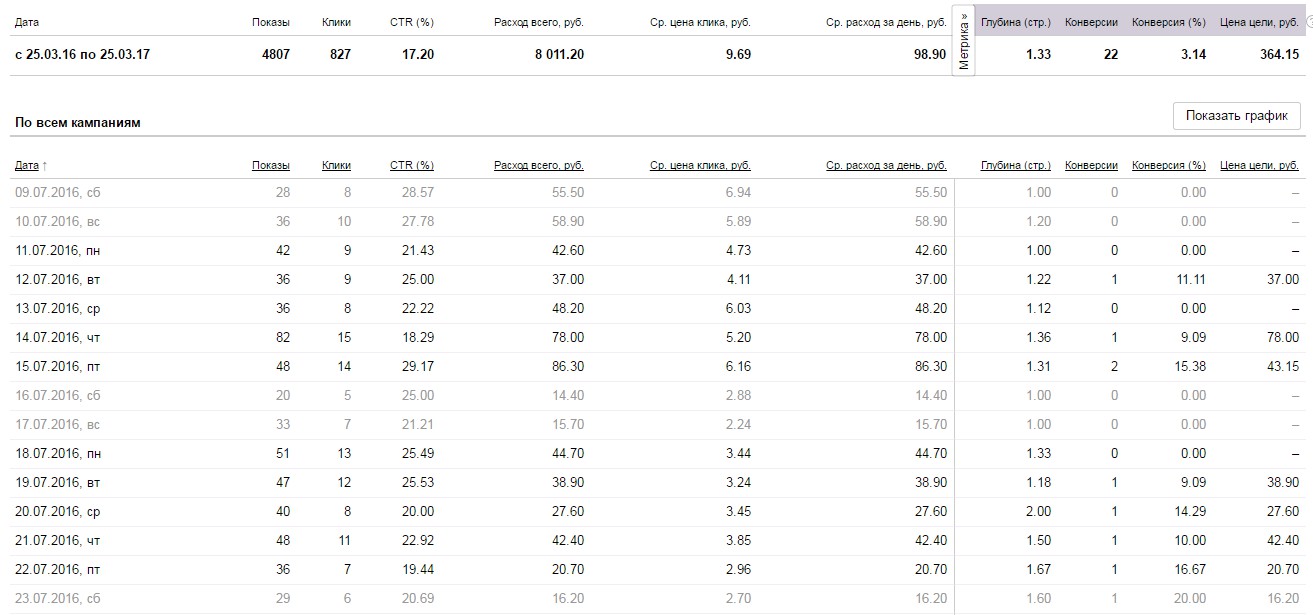Select the 14.07.2016, чт date row

pos(58,338)
